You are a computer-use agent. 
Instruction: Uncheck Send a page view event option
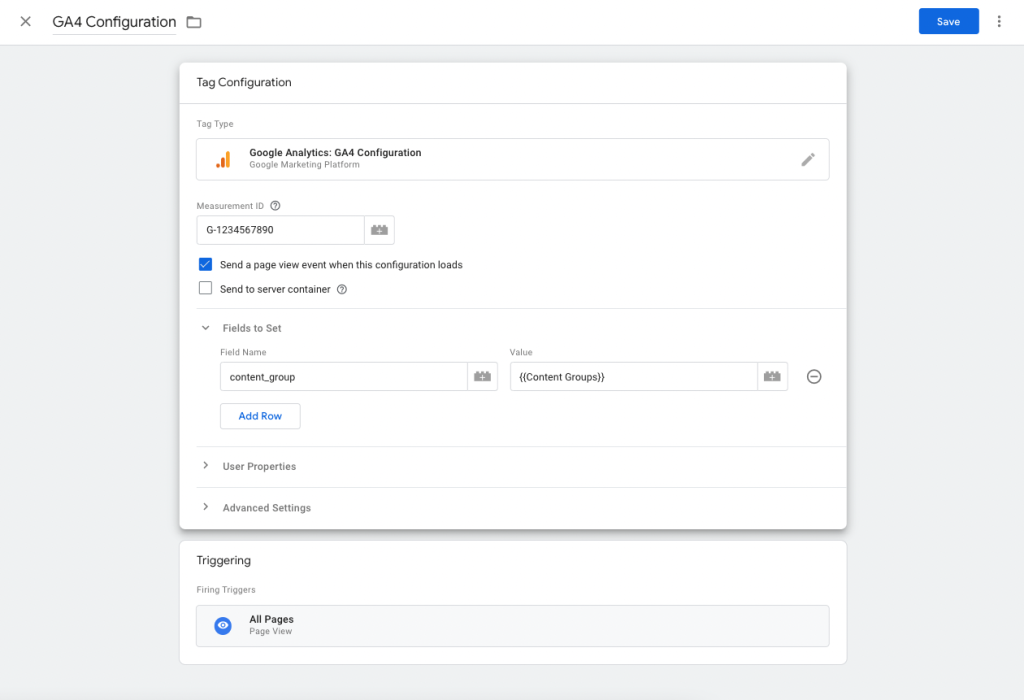(x=205, y=264)
